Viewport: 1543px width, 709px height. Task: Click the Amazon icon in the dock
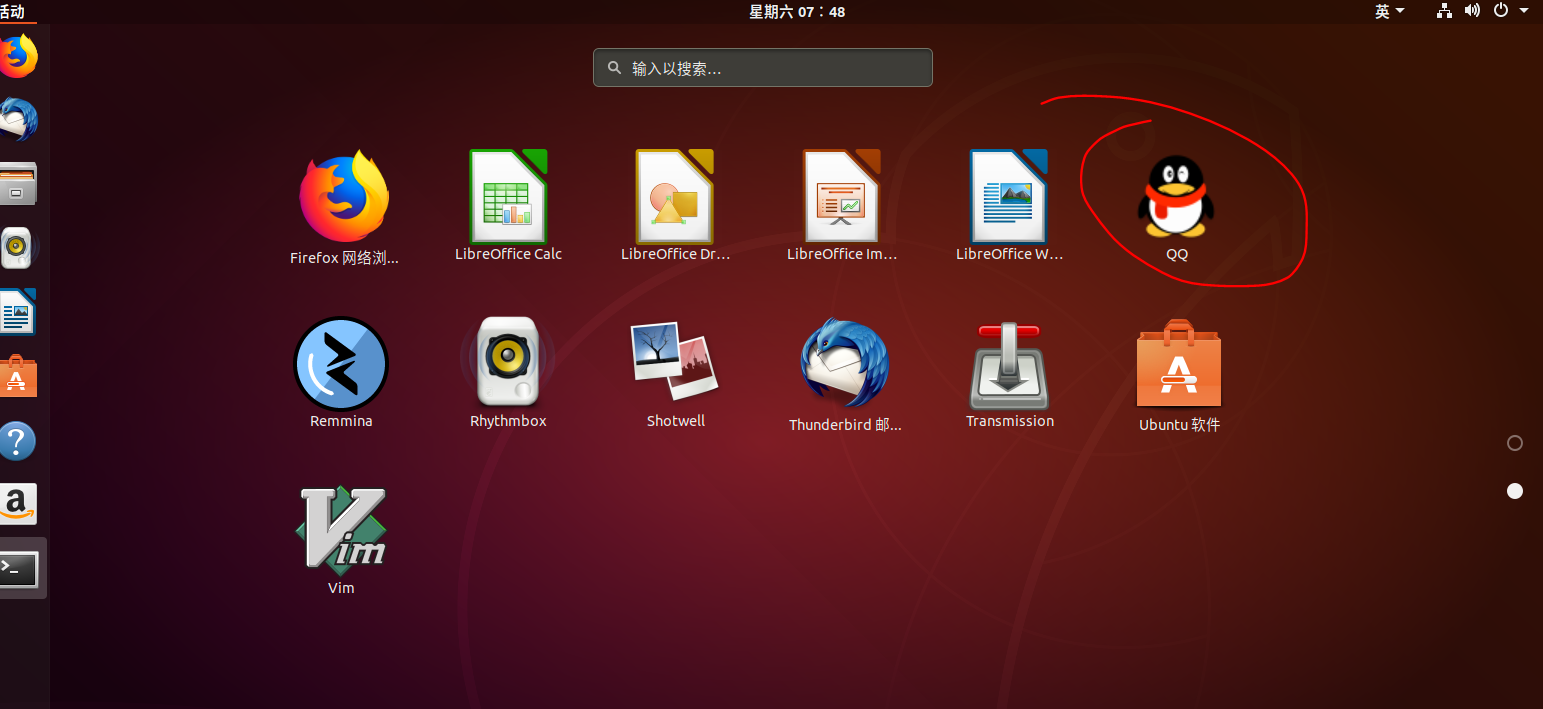tap(18, 504)
